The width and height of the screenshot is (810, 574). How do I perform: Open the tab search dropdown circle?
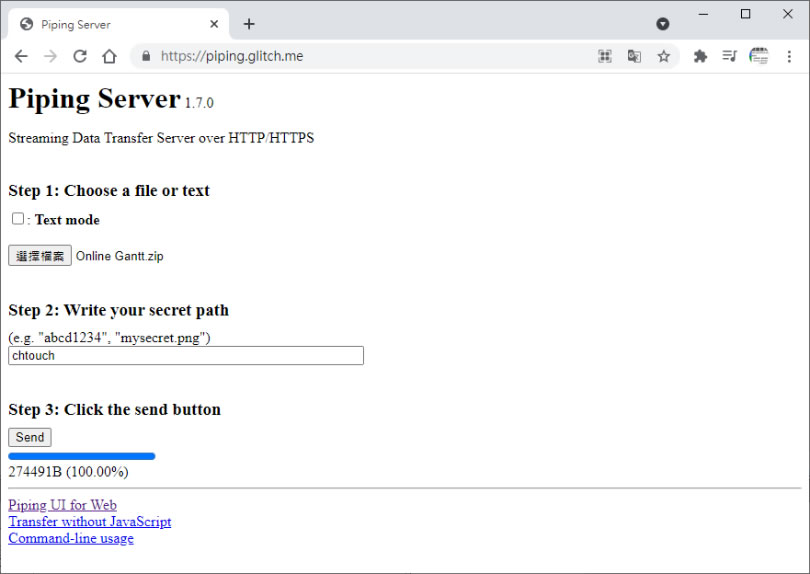pos(663,24)
